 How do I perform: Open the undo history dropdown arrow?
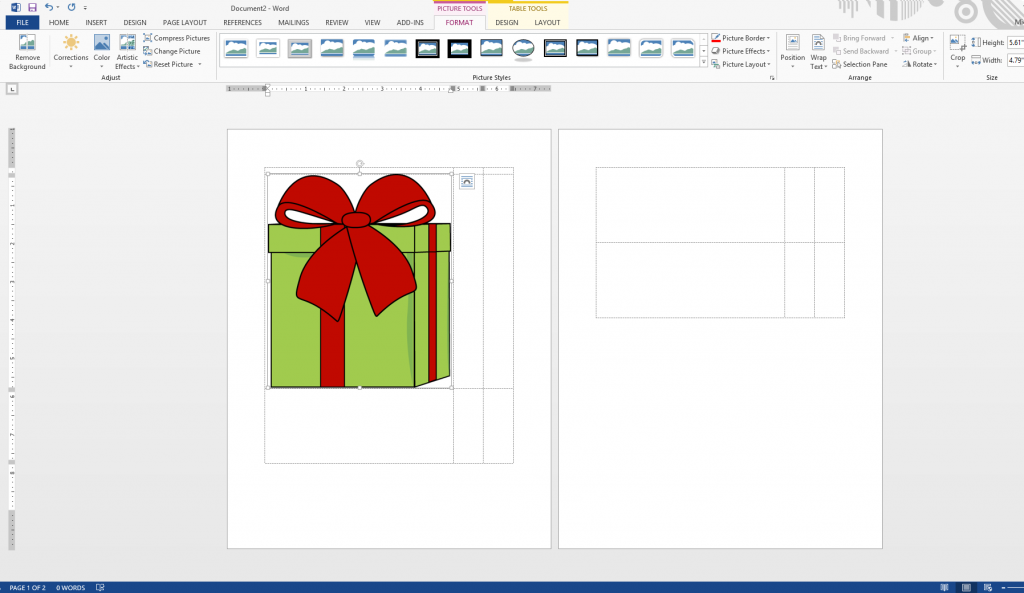tap(58, 8)
